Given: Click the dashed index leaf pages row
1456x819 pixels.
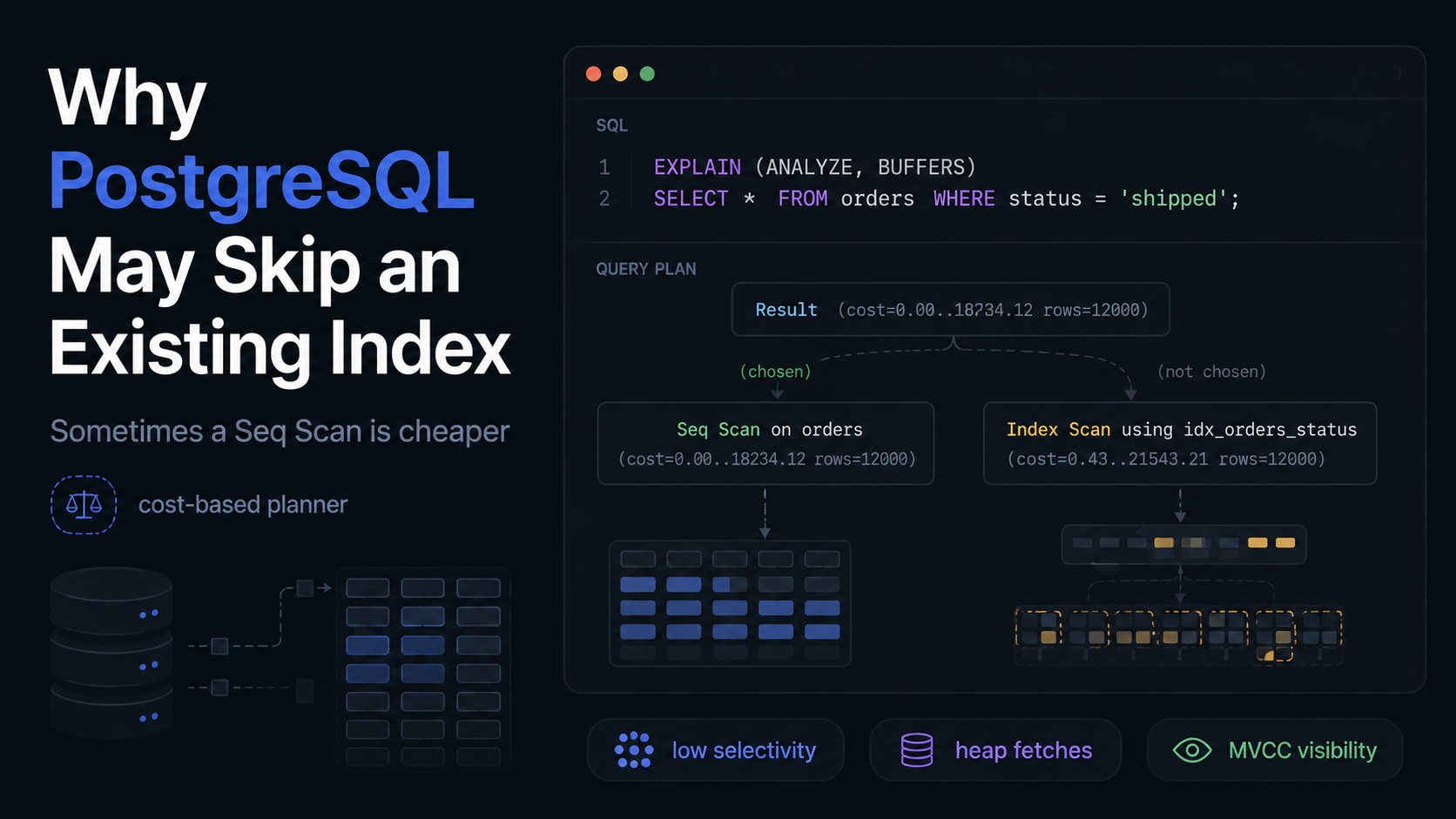Looking at the screenshot, I should coord(1179,635).
